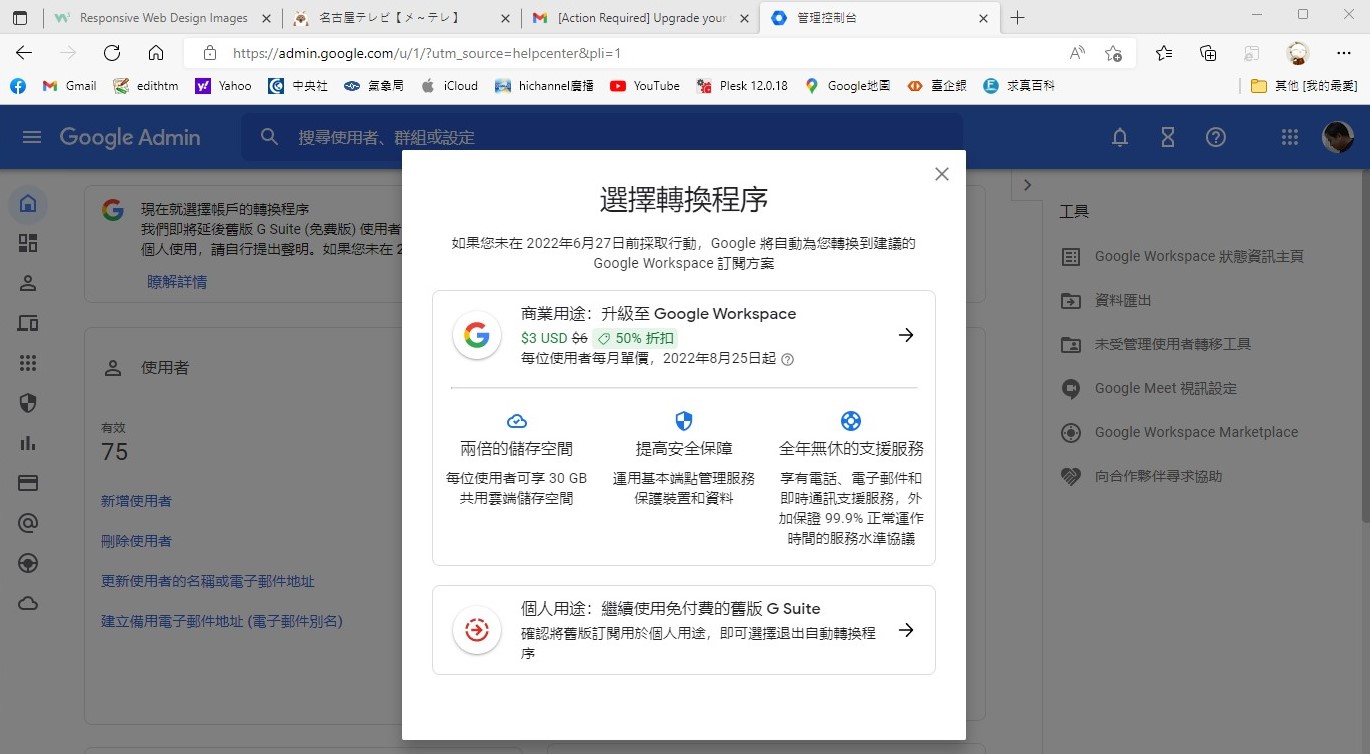This screenshot has width=1370, height=754.
Task: Open Reports bar chart icon in sidebar
Action: point(28,443)
